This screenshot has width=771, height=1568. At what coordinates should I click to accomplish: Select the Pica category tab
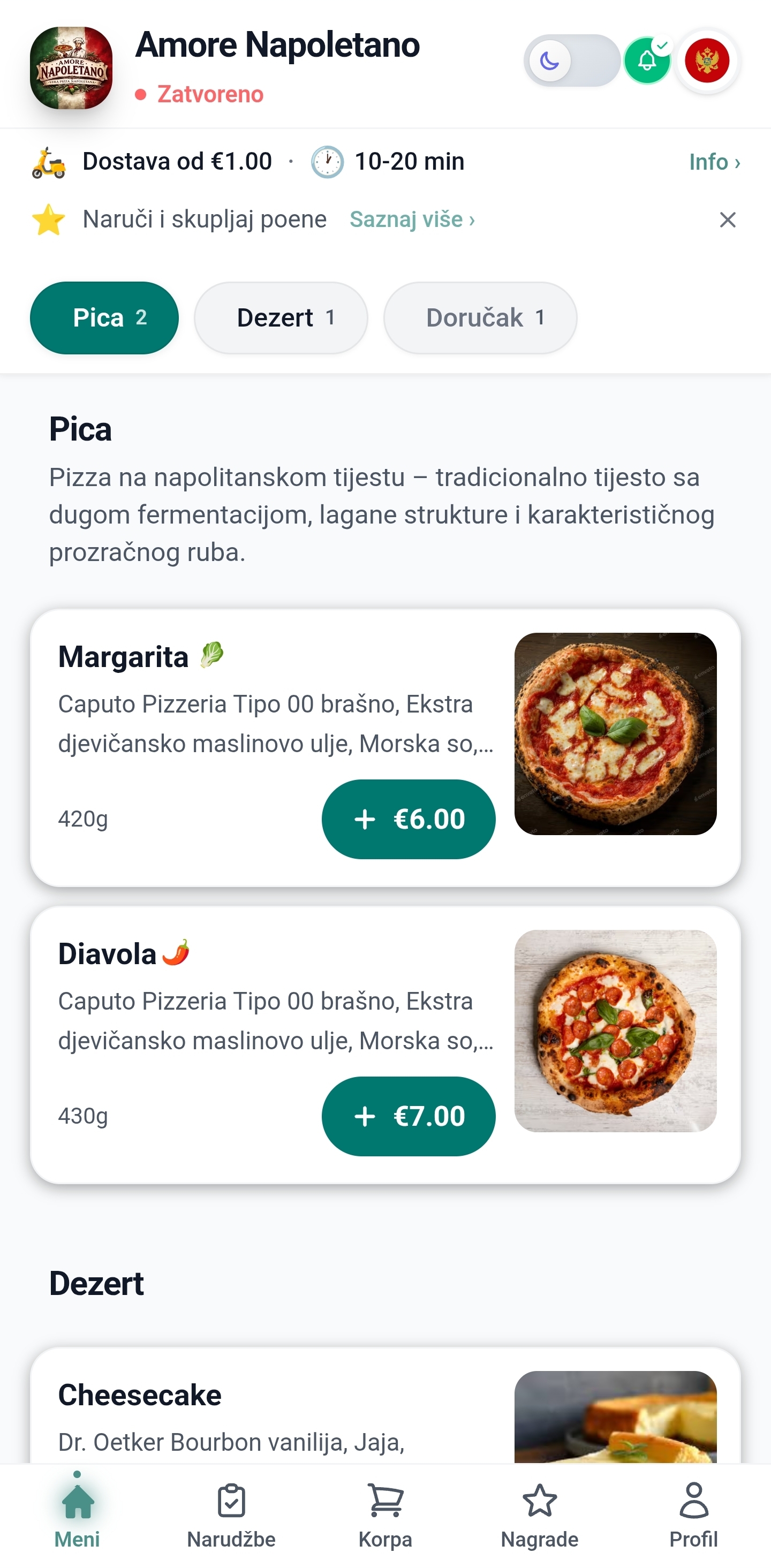tap(104, 318)
